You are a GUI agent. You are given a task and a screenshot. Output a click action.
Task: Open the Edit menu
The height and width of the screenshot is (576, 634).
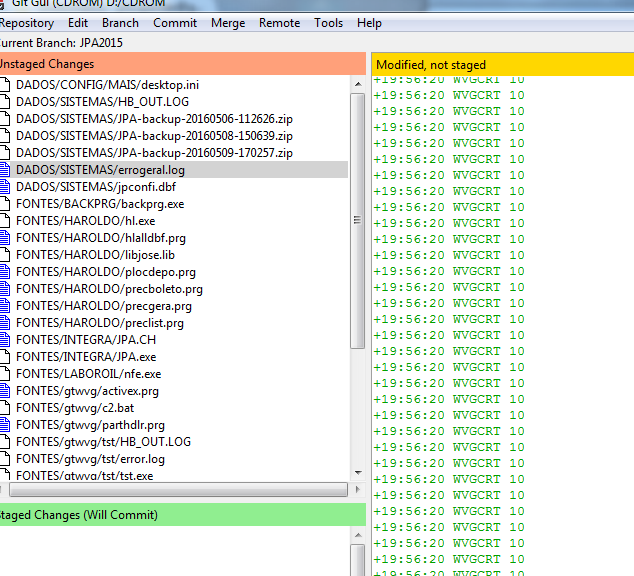click(x=78, y=23)
